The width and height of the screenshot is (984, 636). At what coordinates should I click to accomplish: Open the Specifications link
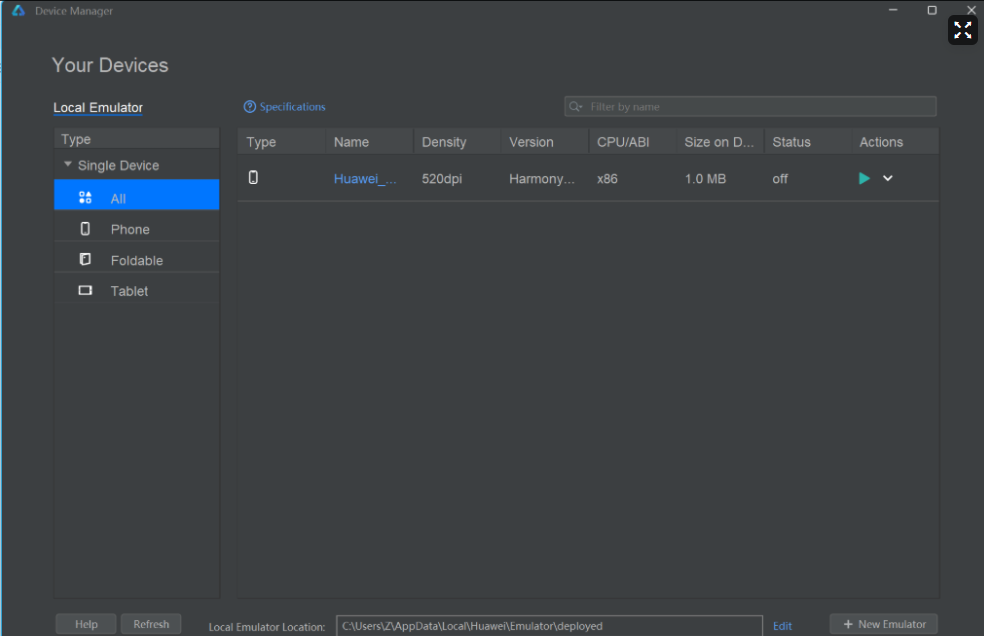[x=292, y=107]
